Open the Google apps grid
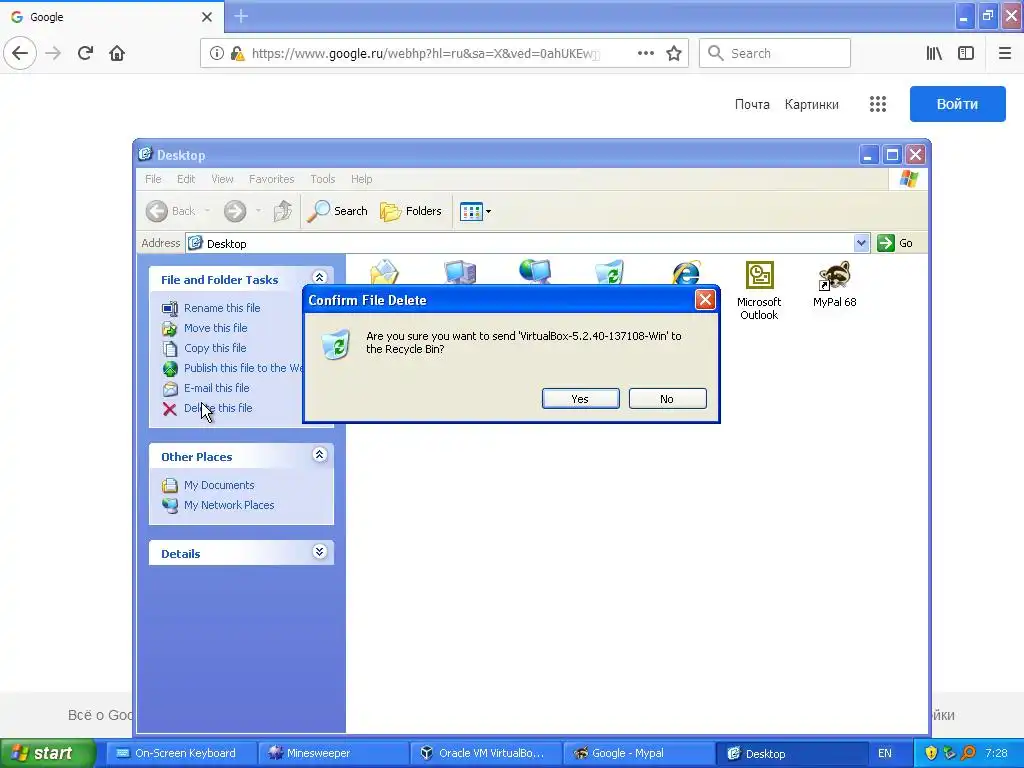 pyautogui.click(x=878, y=104)
